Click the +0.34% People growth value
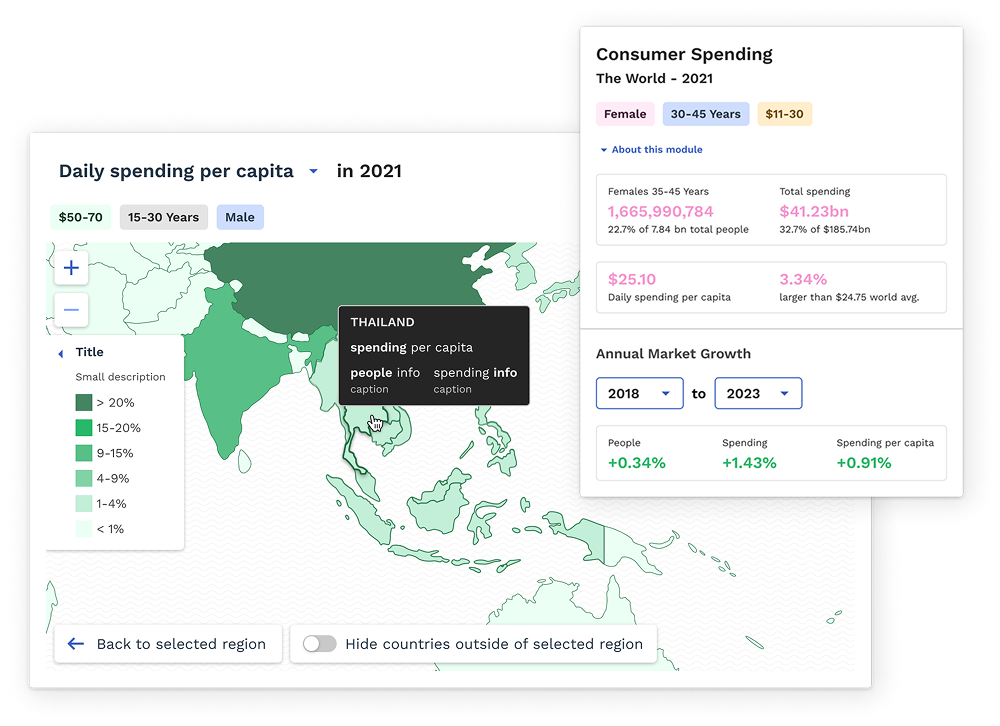The height and width of the screenshot is (726, 1000). click(x=636, y=463)
